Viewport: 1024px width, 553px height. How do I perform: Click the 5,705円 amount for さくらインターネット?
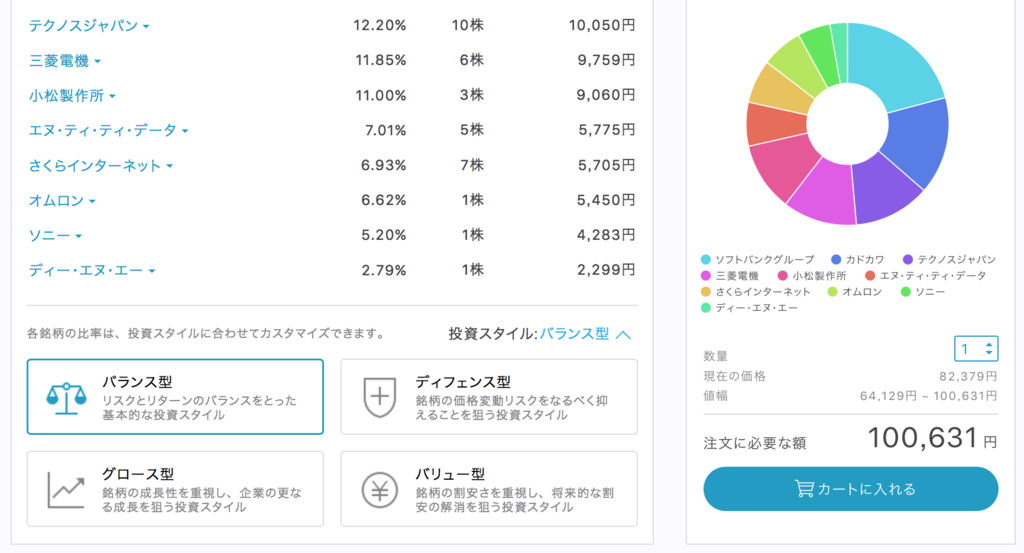606,165
